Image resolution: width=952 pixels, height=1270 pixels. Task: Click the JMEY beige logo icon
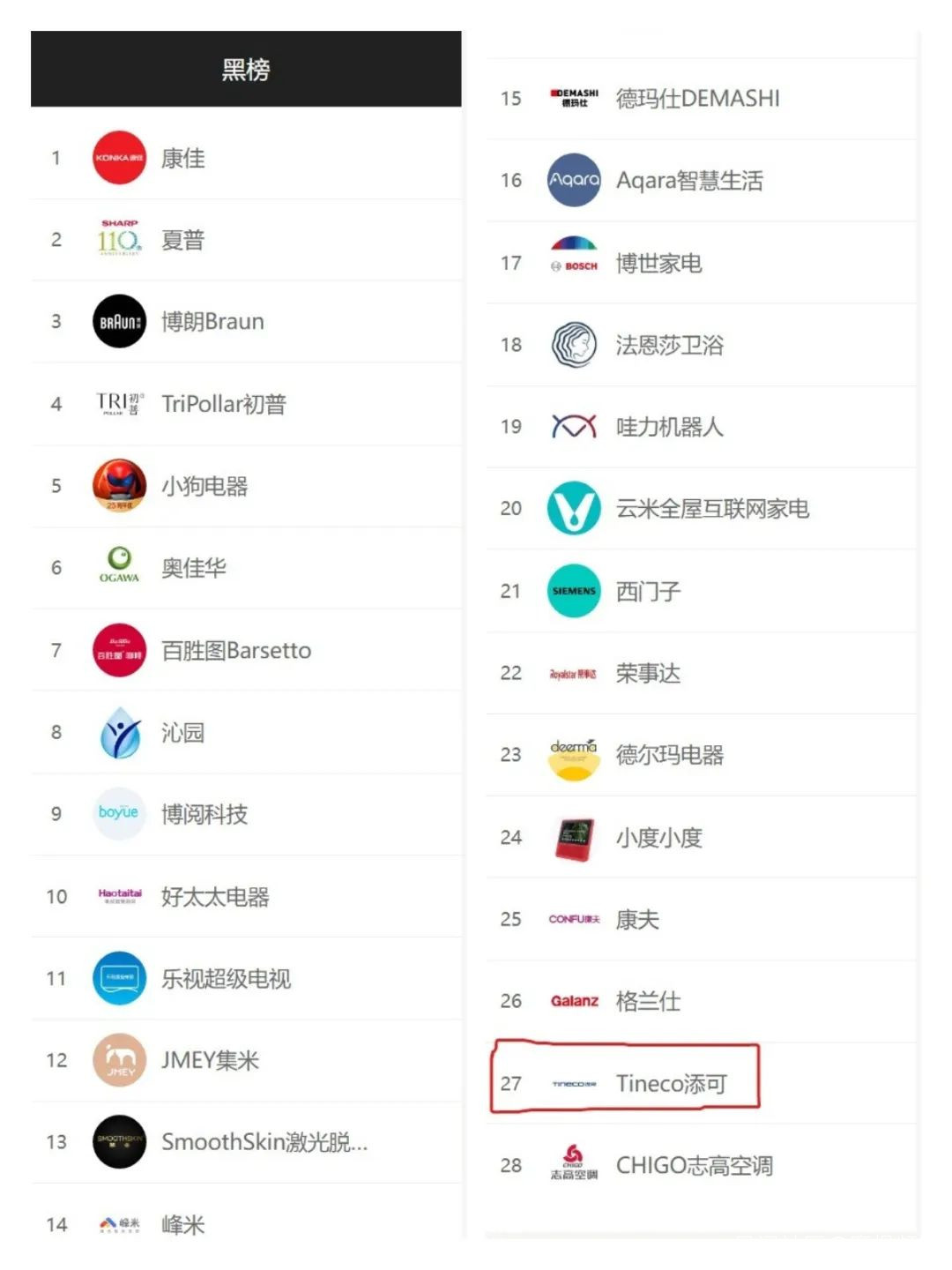[119, 1060]
